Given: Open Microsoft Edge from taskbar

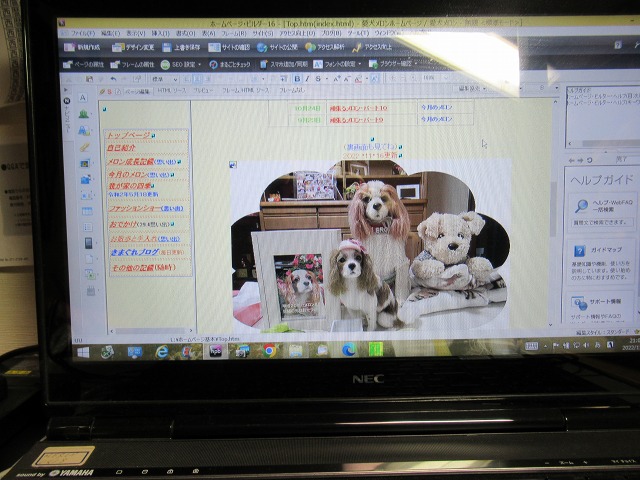Looking at the screenshot, I should [349, 350].
